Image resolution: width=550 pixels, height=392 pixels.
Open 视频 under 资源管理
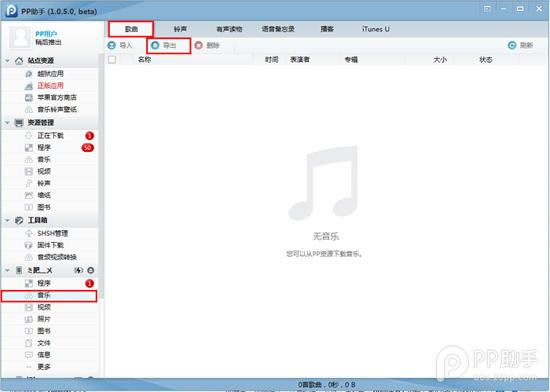pos(44,171)
